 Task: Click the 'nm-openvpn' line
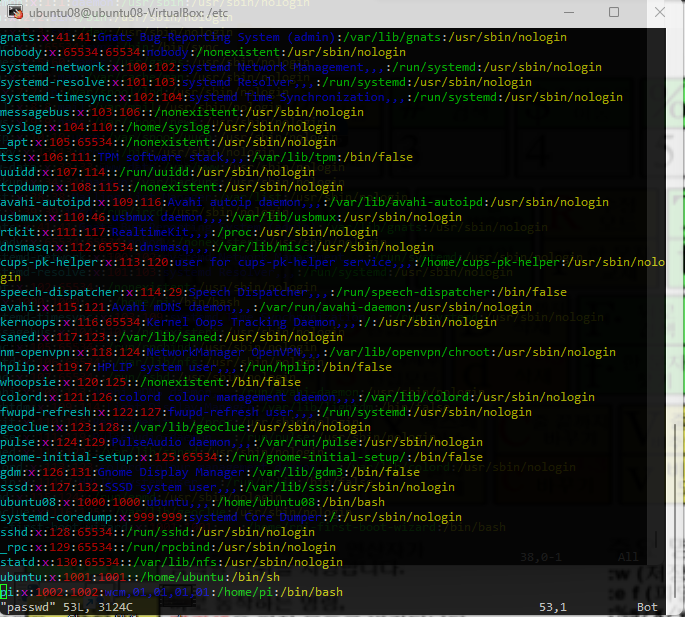308,352
